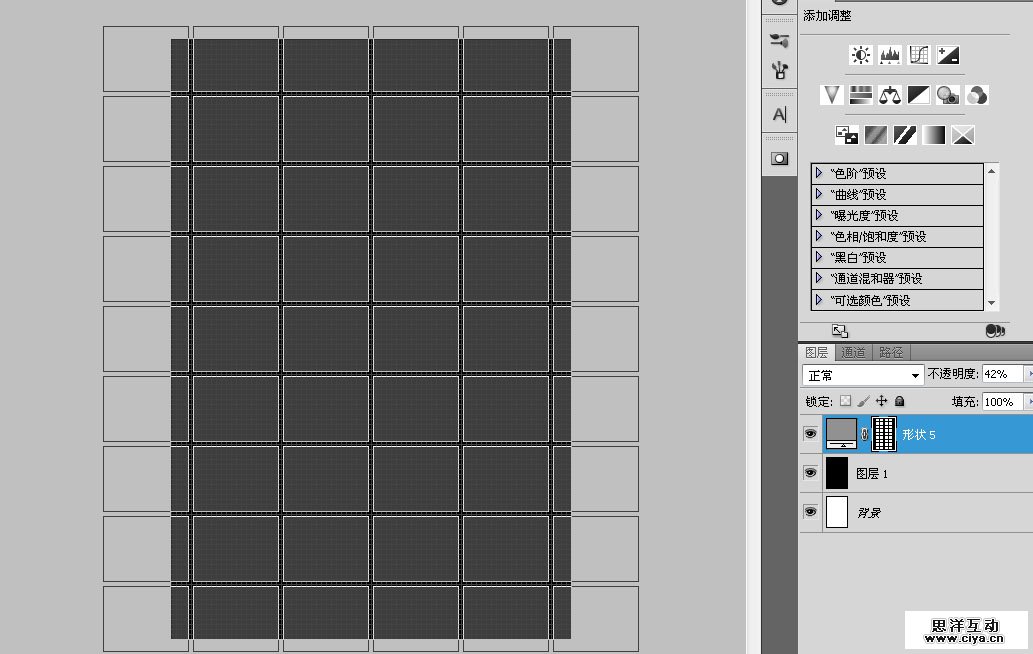1033x654 pixels.
Task: Expand the "通道混和器"预设 list
Action: coord(819,278)
